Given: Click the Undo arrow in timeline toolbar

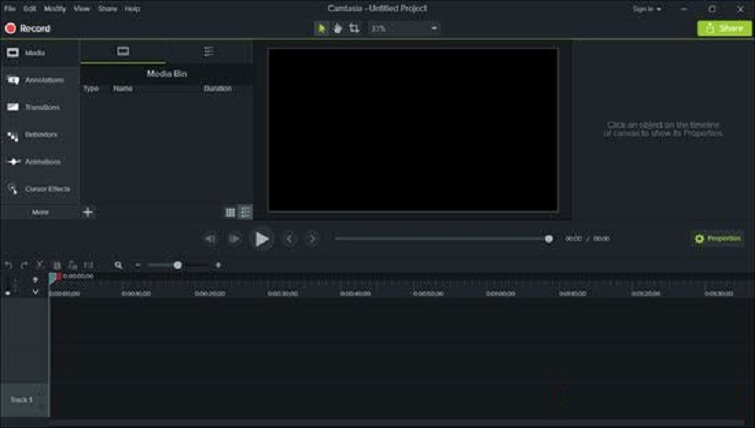Looking at the screenshot, I should tap(9, 265).
